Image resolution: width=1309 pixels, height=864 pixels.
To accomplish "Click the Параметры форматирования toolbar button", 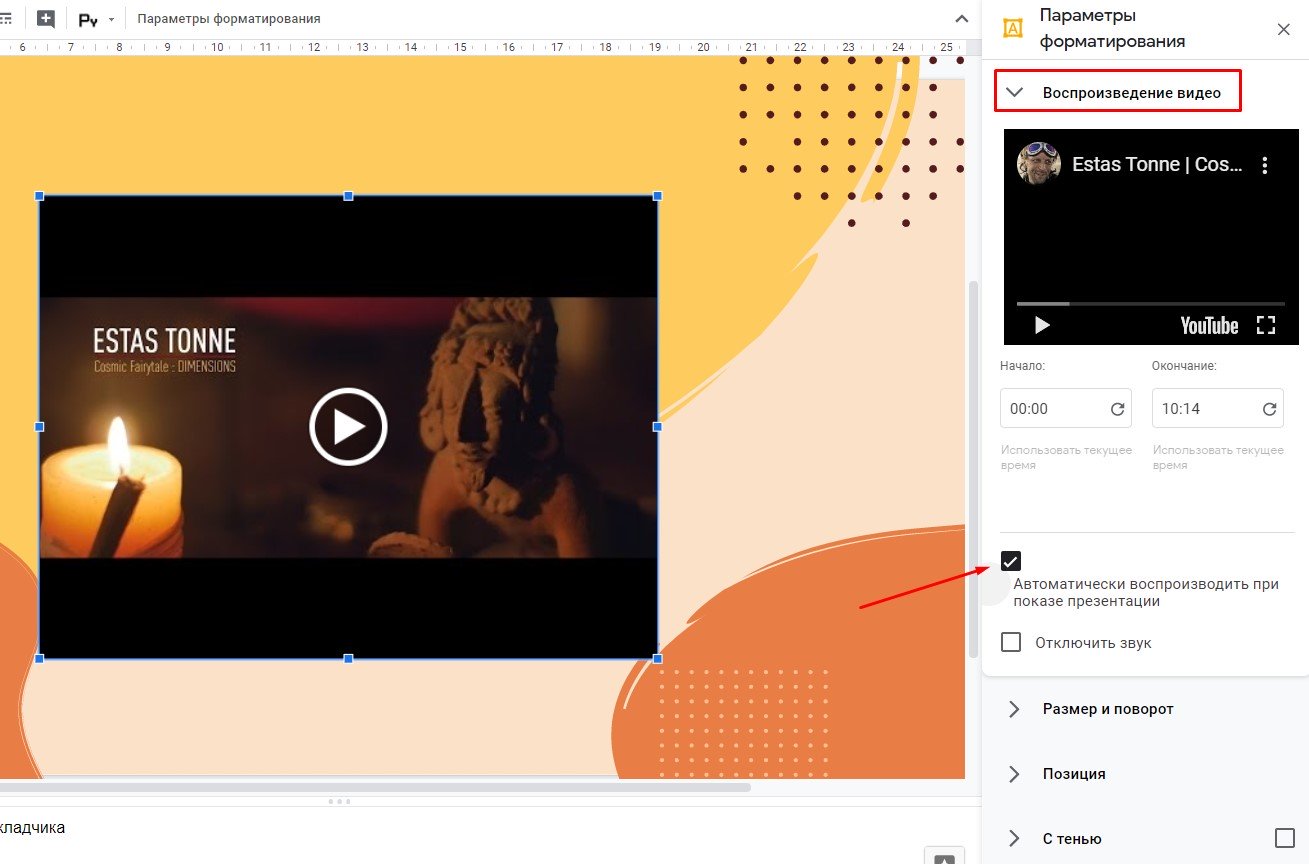I will coord(229,19).
